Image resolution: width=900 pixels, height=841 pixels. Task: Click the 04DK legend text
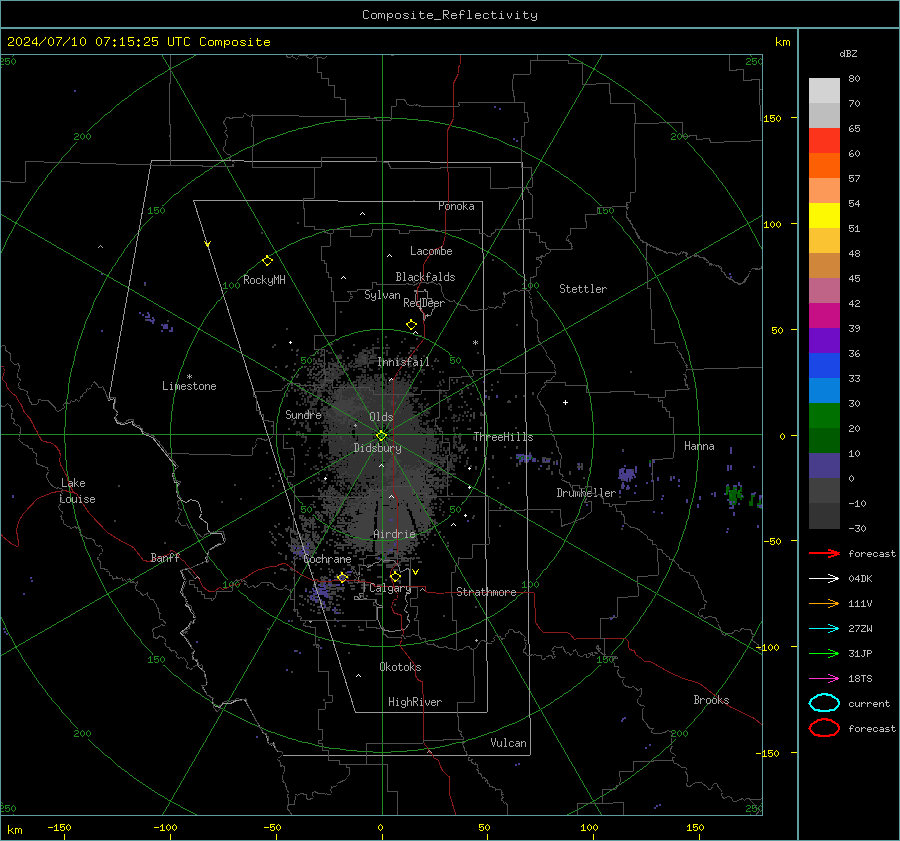point(860,579)
